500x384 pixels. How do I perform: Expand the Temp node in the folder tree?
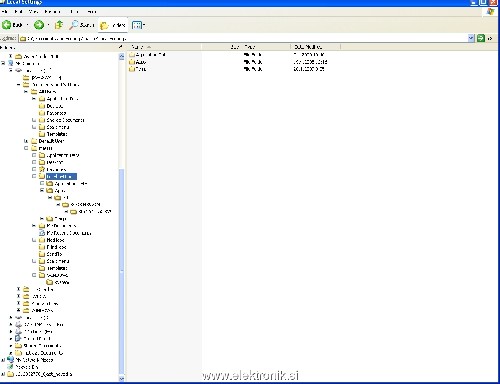pos(42,219)
